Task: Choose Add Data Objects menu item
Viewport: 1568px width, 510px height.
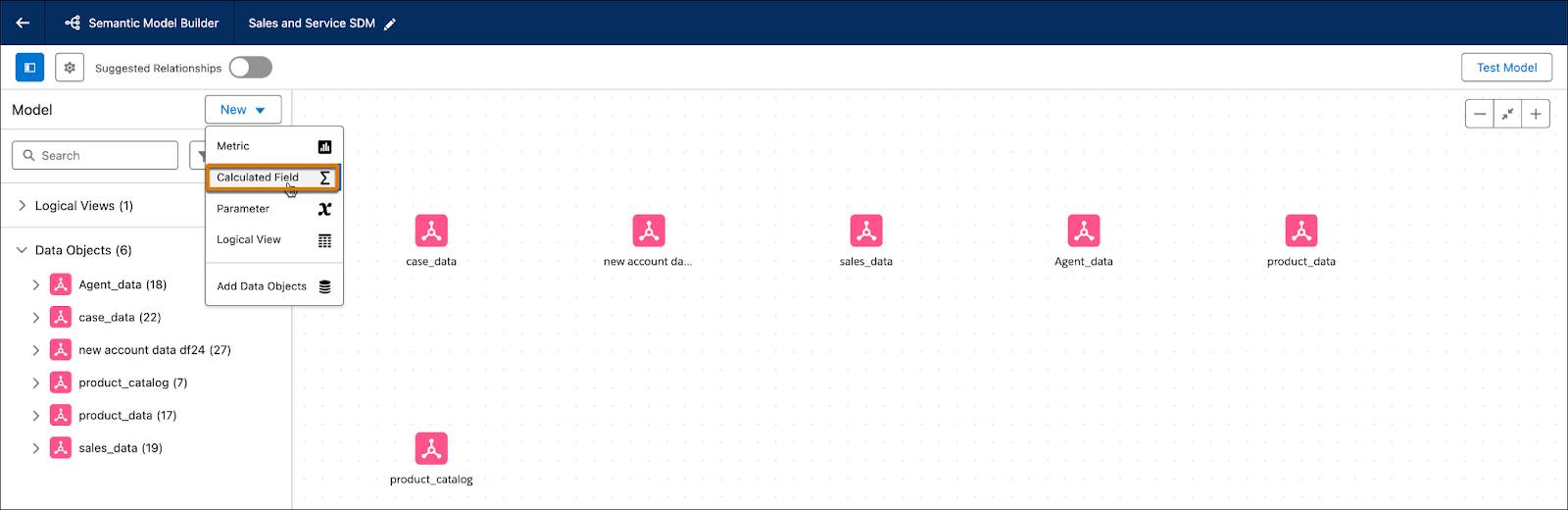Action: tap(274, 286)
